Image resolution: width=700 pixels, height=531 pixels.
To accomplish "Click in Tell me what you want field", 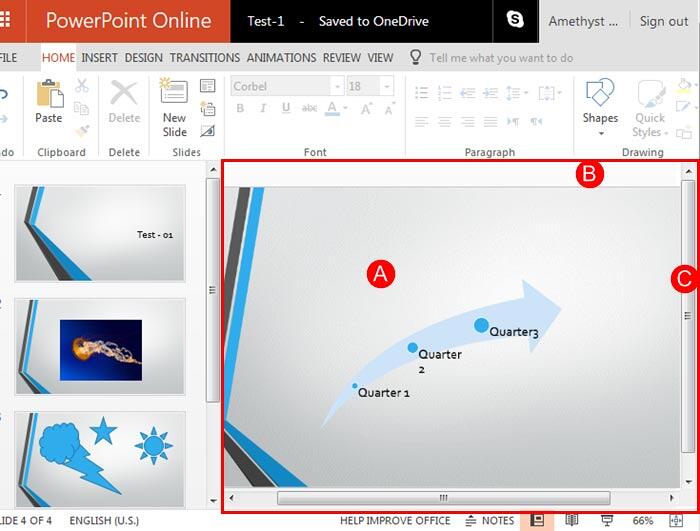I will pyautogui.click(x=501, y=58).
